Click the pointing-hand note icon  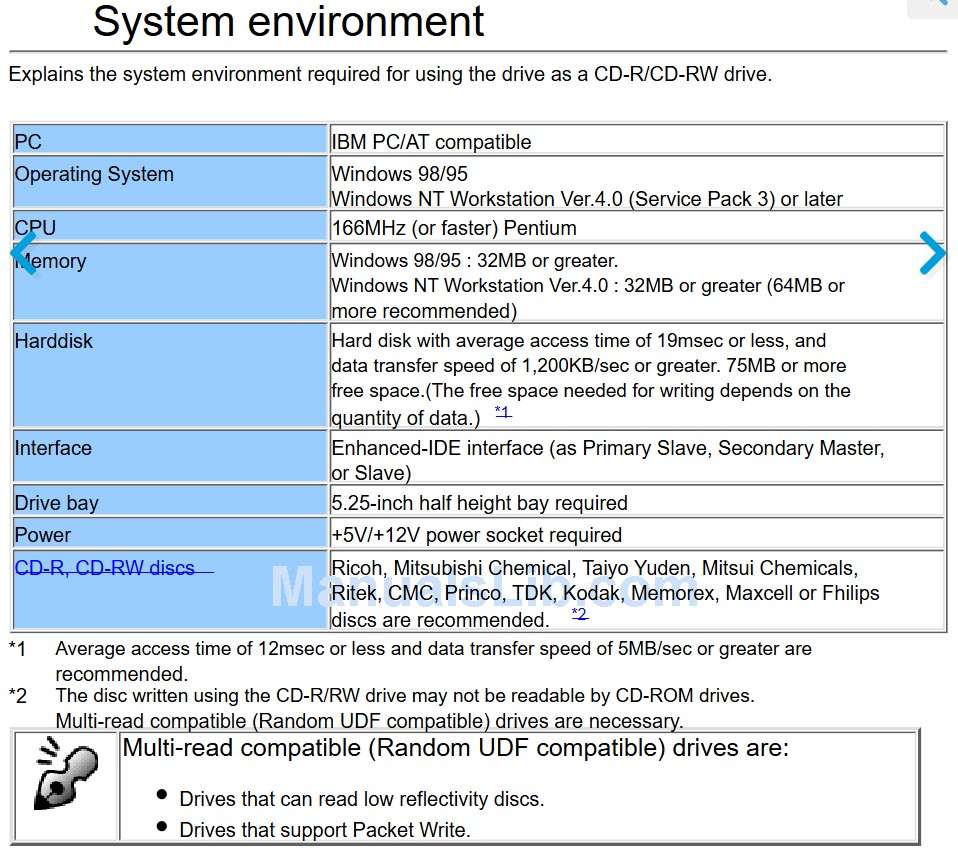tap(65, 786)
